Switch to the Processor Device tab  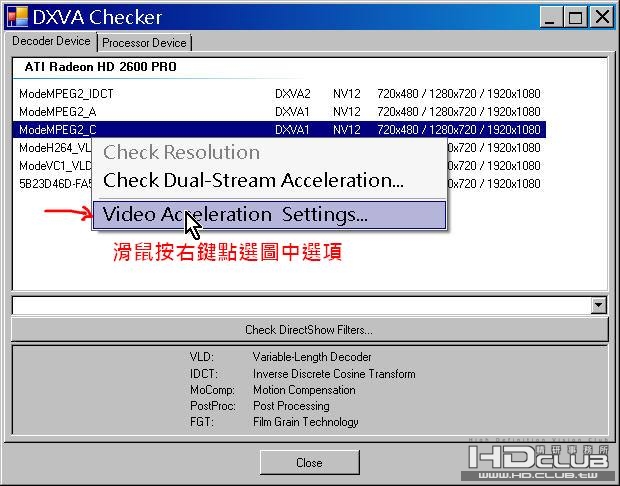click(144, 43)
